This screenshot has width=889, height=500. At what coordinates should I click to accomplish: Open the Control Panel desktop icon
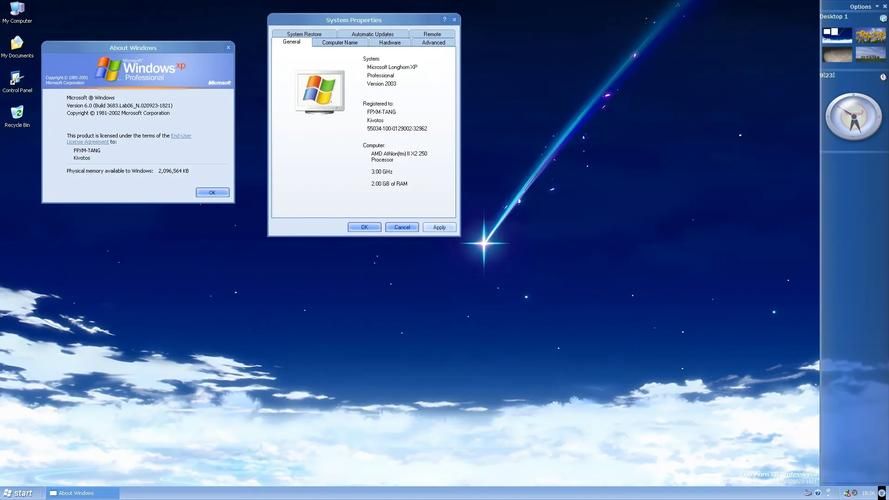click(16, 79)
